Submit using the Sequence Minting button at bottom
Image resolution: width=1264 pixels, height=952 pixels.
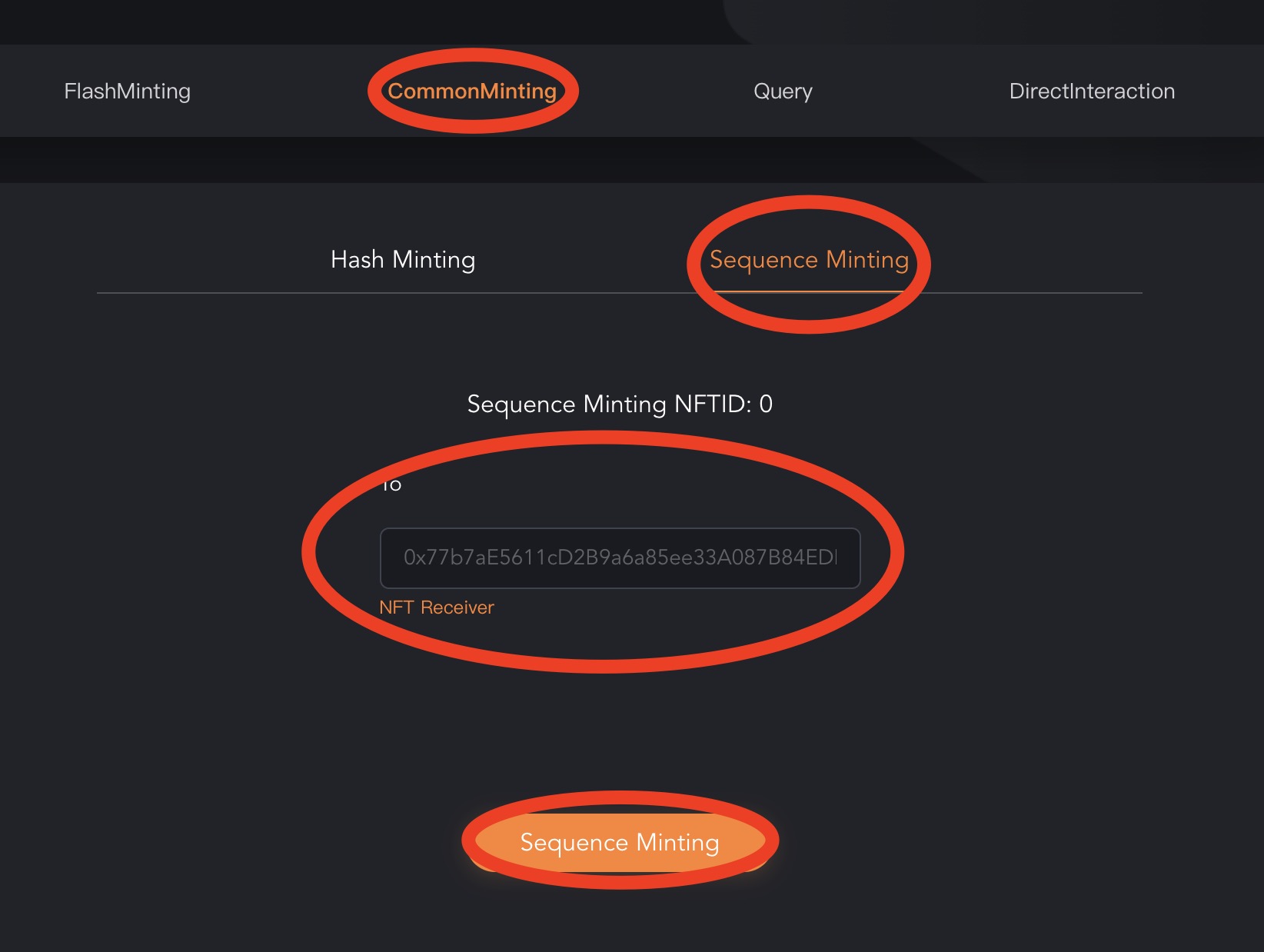(620, 843)
